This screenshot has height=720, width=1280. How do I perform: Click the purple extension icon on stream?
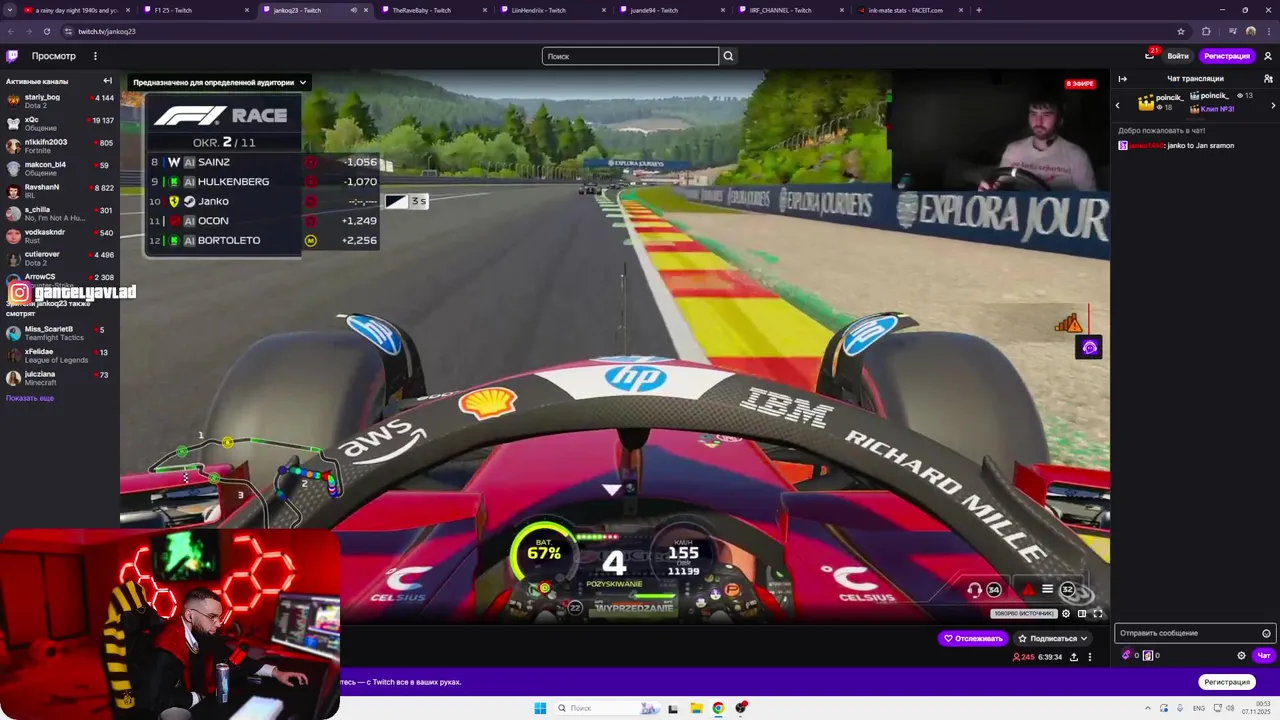click(1089, 347)
